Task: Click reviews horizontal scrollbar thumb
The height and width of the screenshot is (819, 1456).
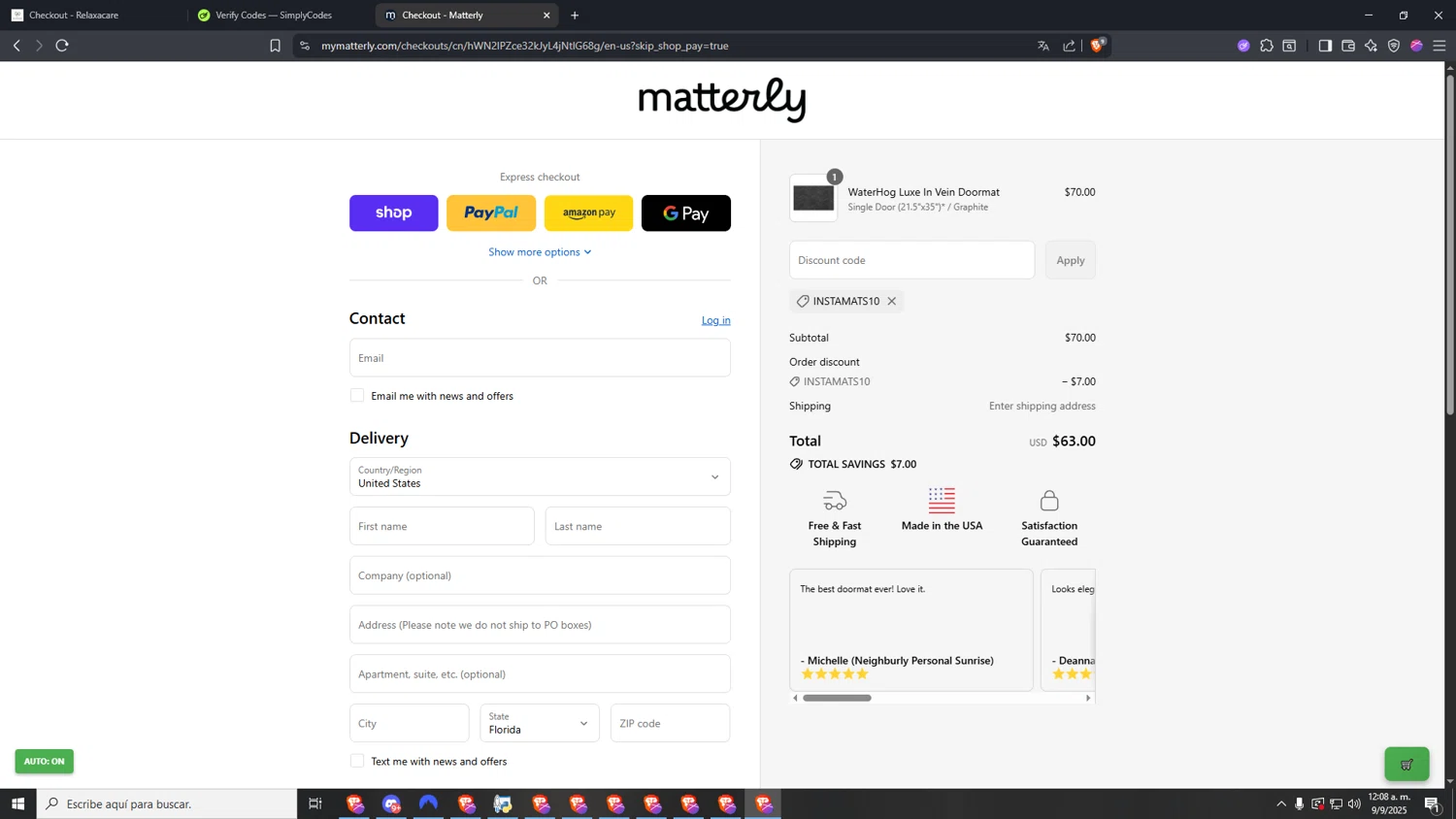Action: point(837,698)
